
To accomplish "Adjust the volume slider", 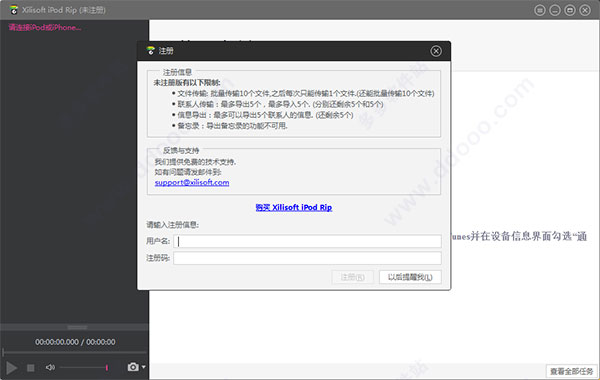I will point(84,367).
